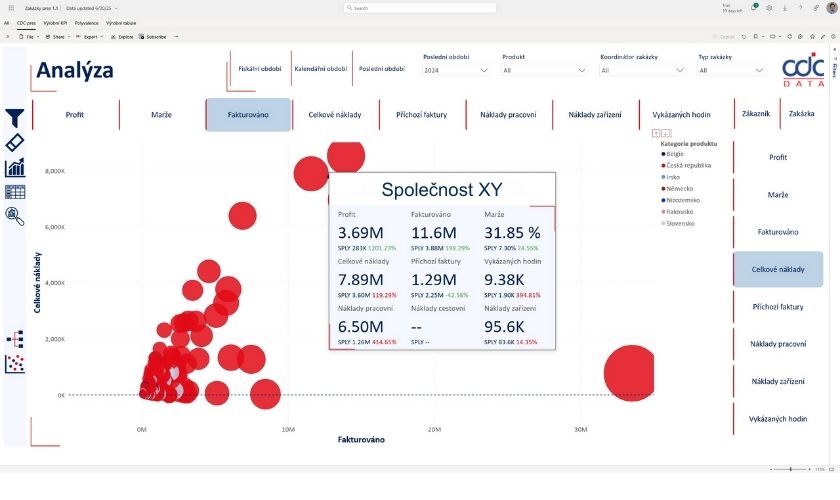The height and width of the screenshot is (500, 840).
Task: Click the Česká republika legend swatch
Action: coord(665,165)
